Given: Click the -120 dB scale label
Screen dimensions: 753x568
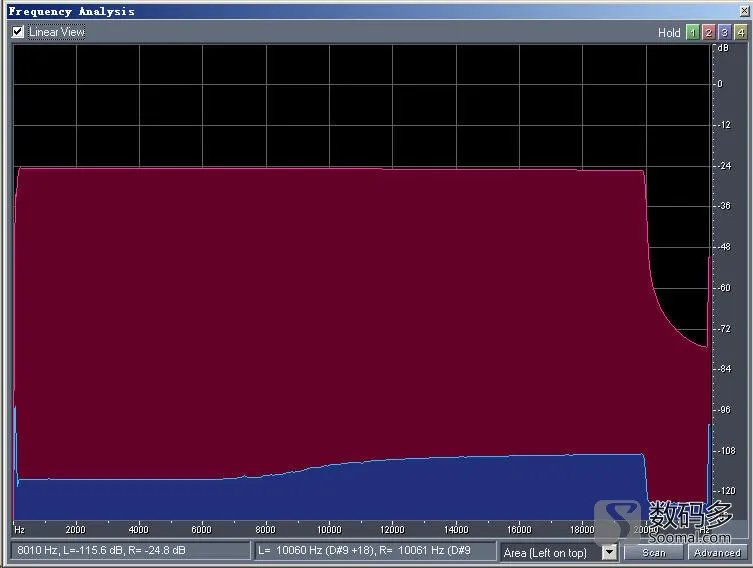Looking at the screenshot, I should click(x=726, y=491).
